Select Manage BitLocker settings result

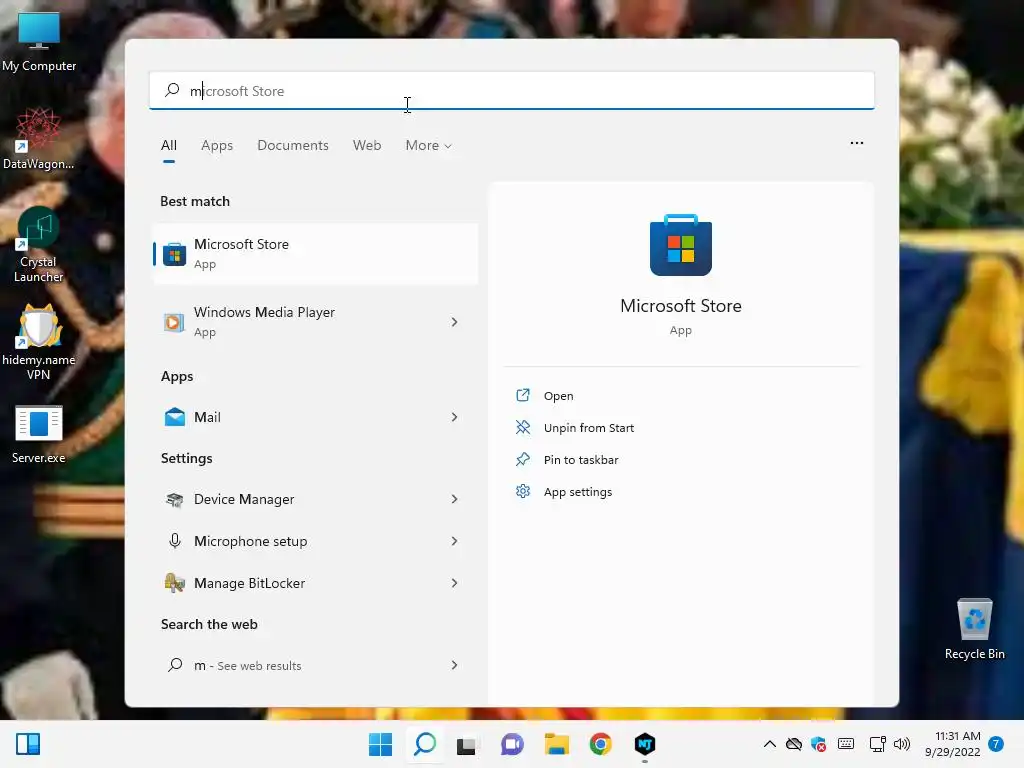click(x=315, y=583)
